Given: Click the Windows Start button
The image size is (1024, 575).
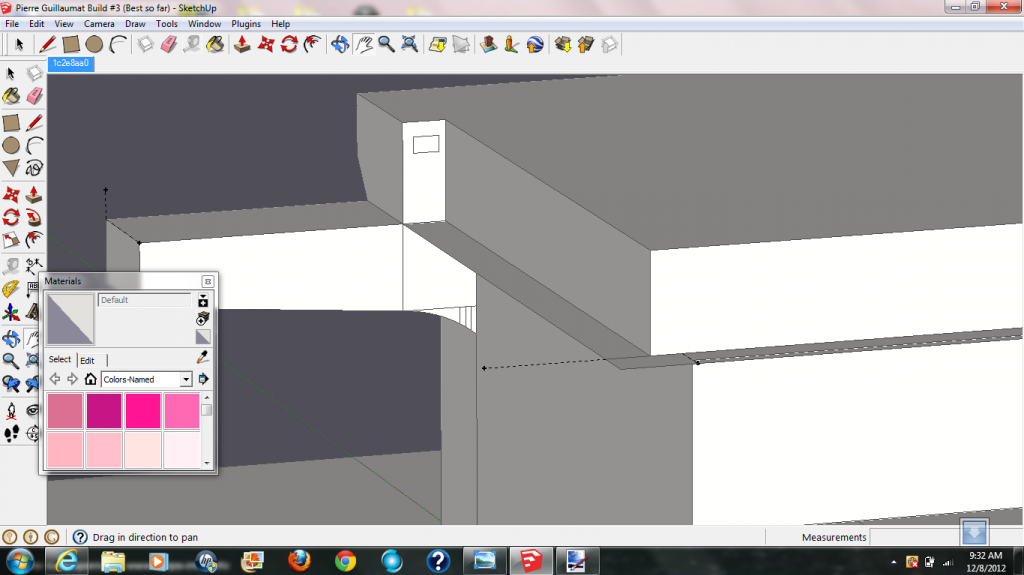Looking at the screenshot, I should 20,561.
